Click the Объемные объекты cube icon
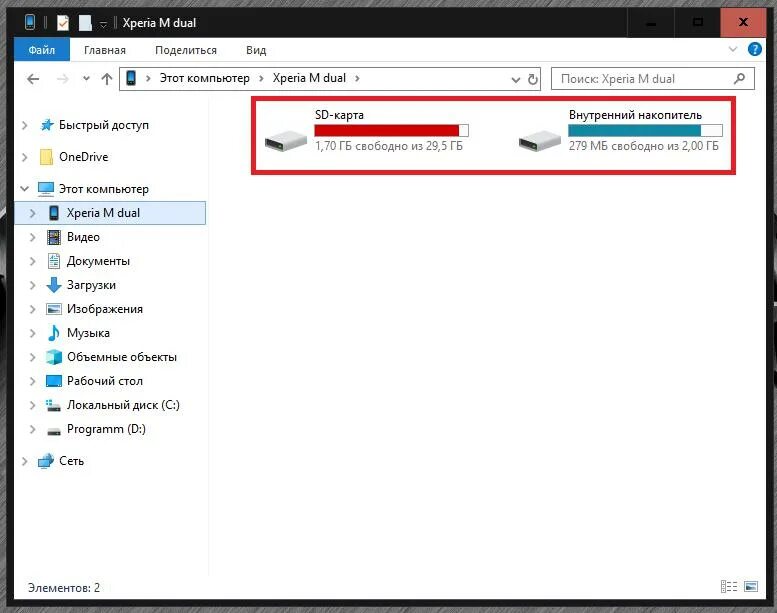This screenshot has width=777, height=613. tap(54, 357)
